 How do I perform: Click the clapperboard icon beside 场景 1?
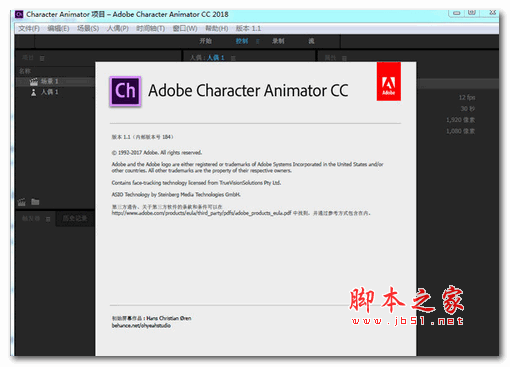coord(34,81)
